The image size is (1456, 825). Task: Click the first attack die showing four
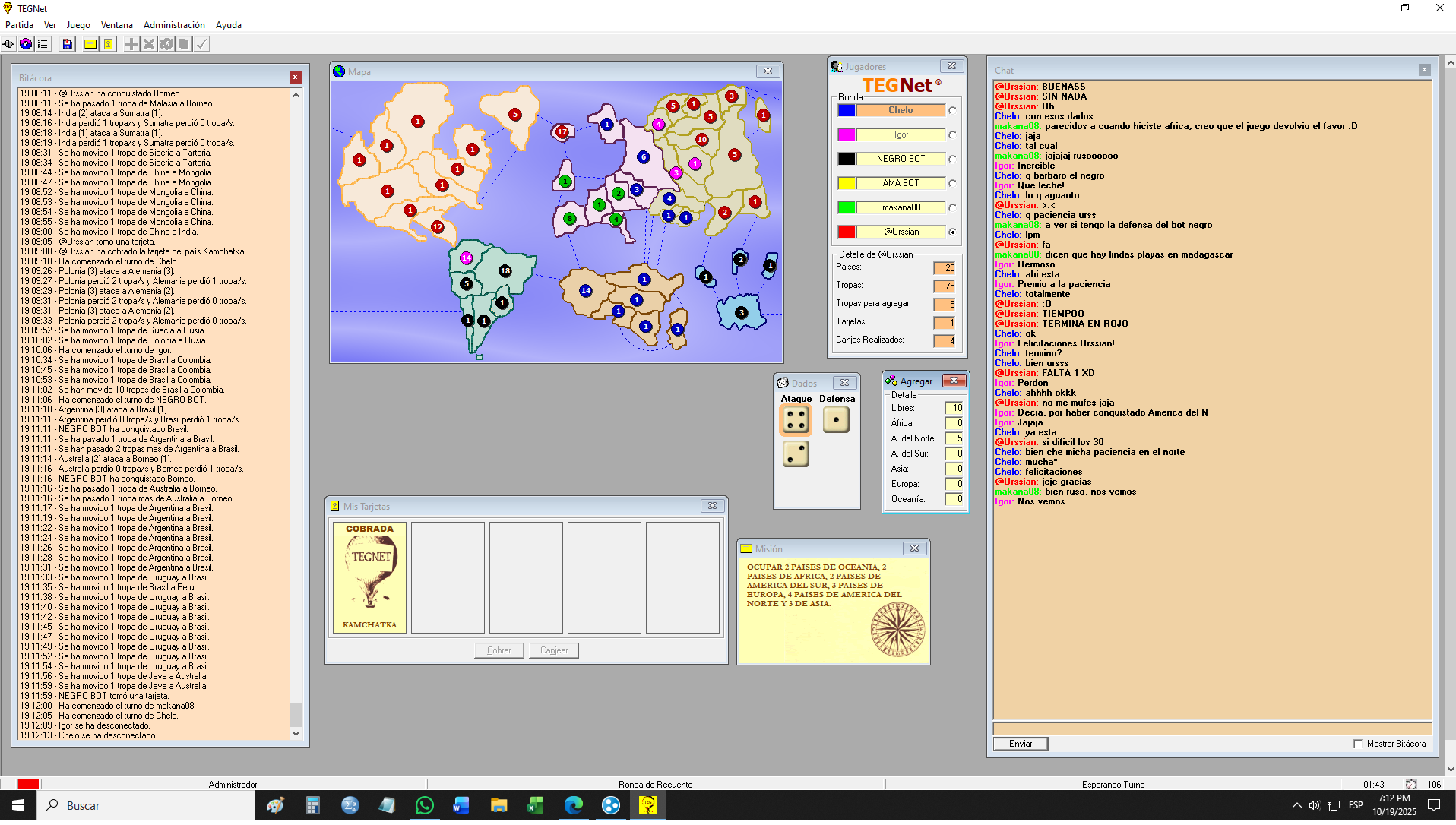[x=796, y=420]
